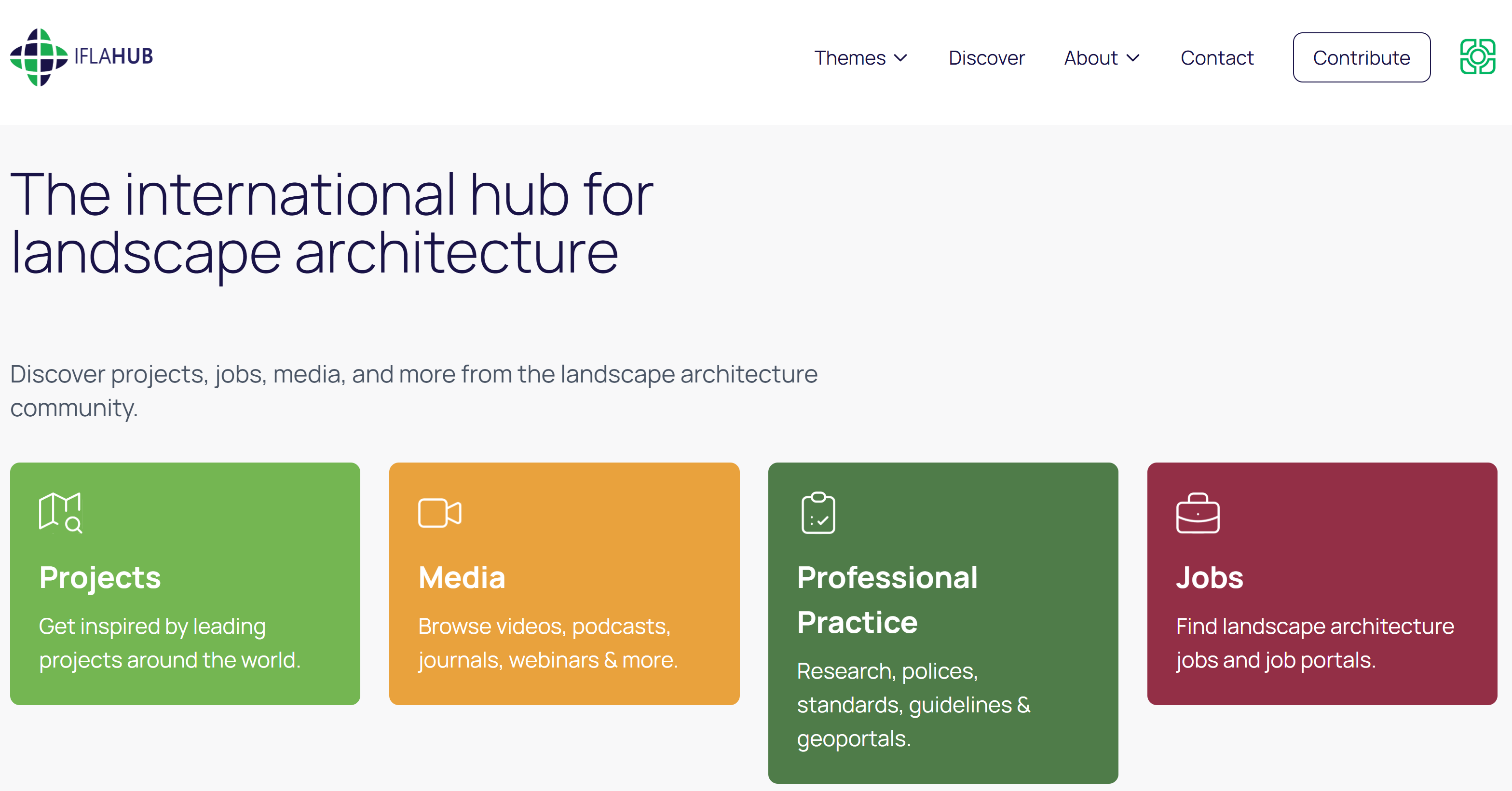1512x791 pixels.
Task: Click the briefcase icon on the Jobs card
Action: (x=1198, y=513)
